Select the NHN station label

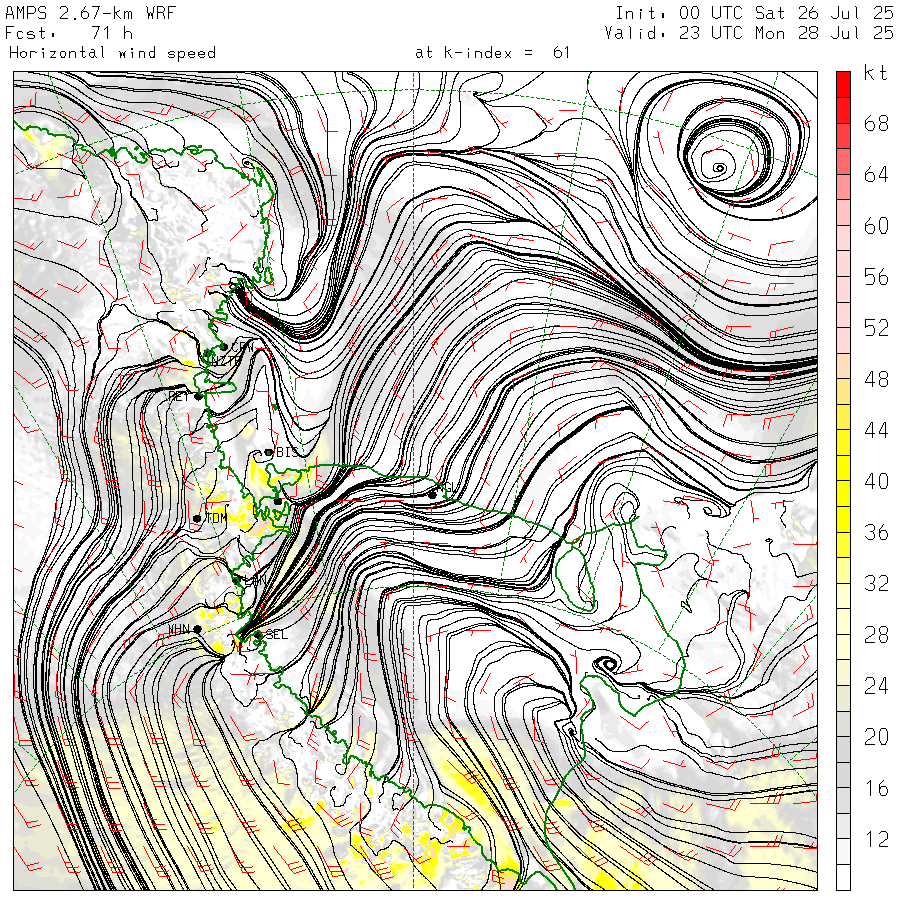[179, 630]
